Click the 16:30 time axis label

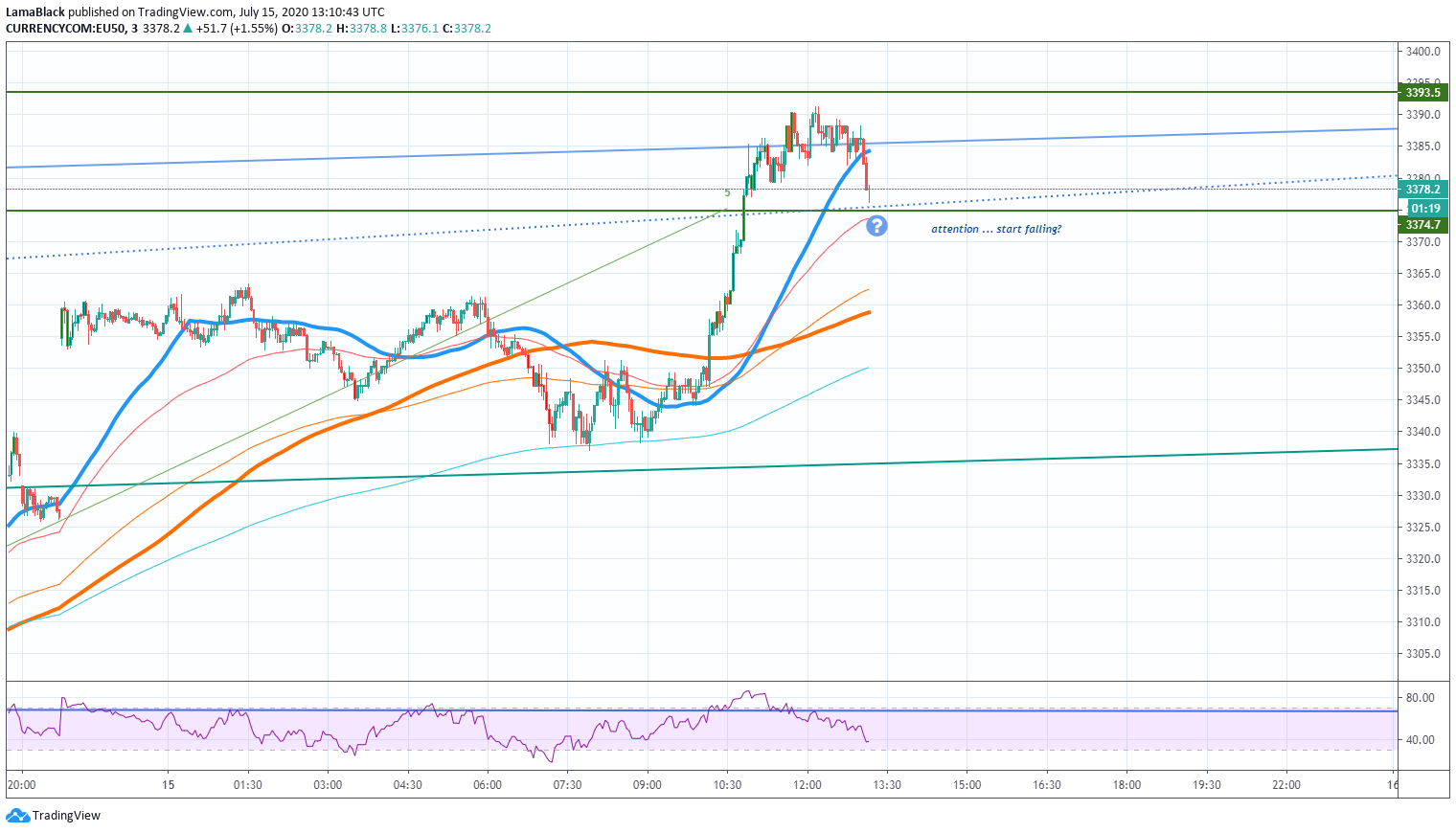(1047, 785)
